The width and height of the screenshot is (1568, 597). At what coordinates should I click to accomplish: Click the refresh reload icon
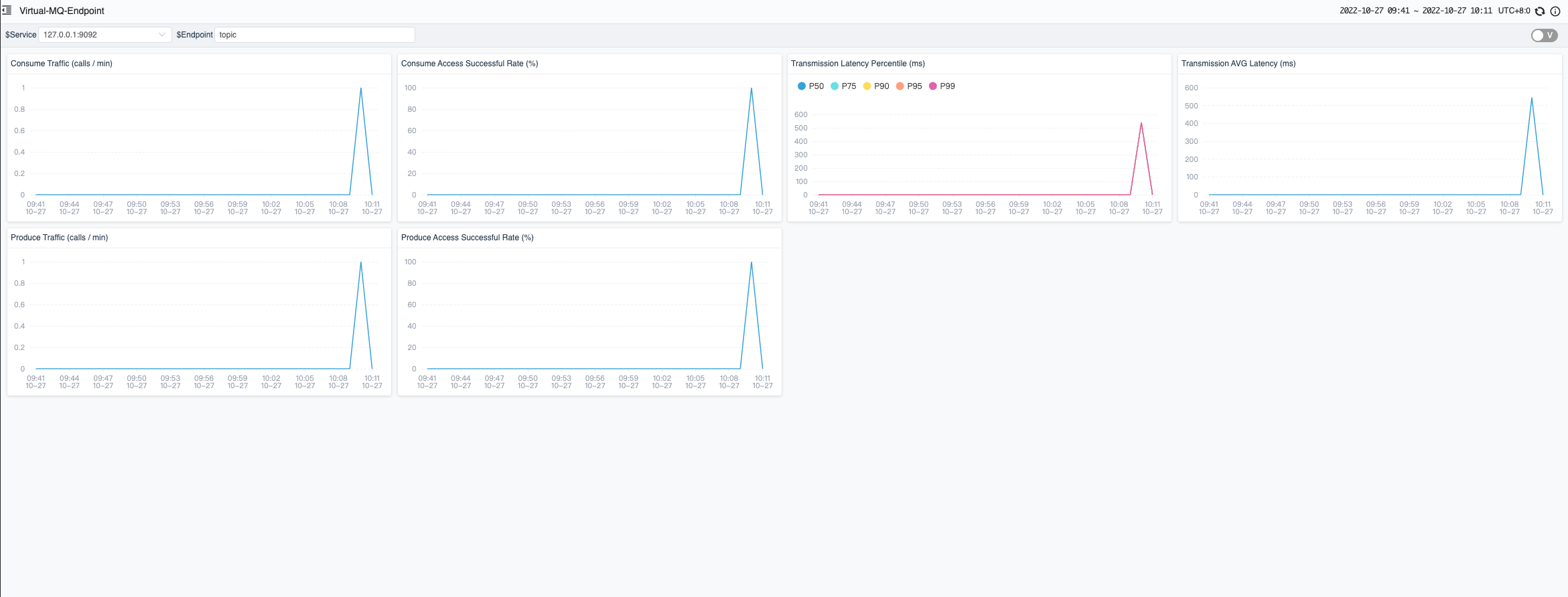click(1540, 11)
